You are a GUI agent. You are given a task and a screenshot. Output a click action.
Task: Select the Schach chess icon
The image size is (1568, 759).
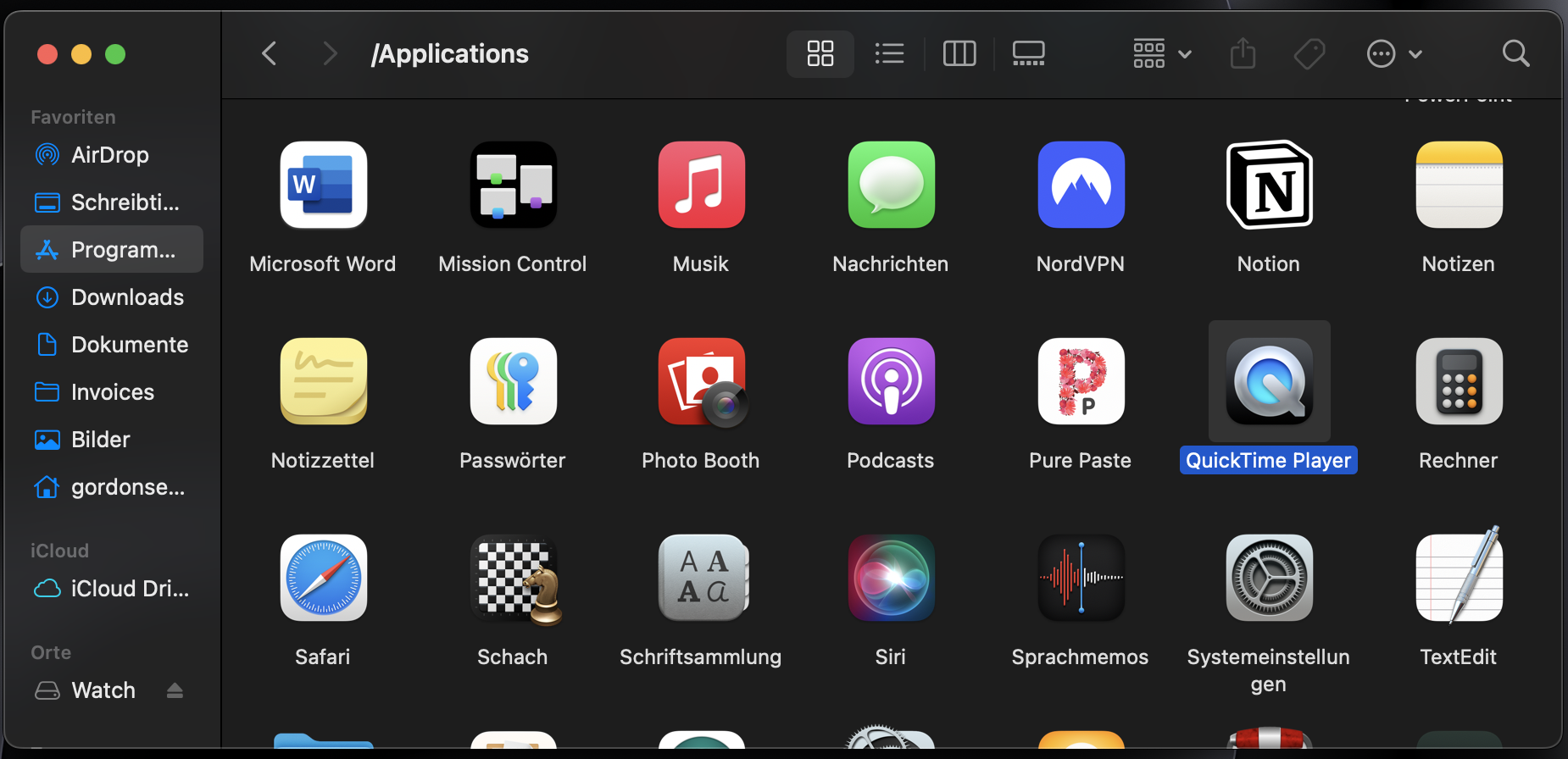514,579
